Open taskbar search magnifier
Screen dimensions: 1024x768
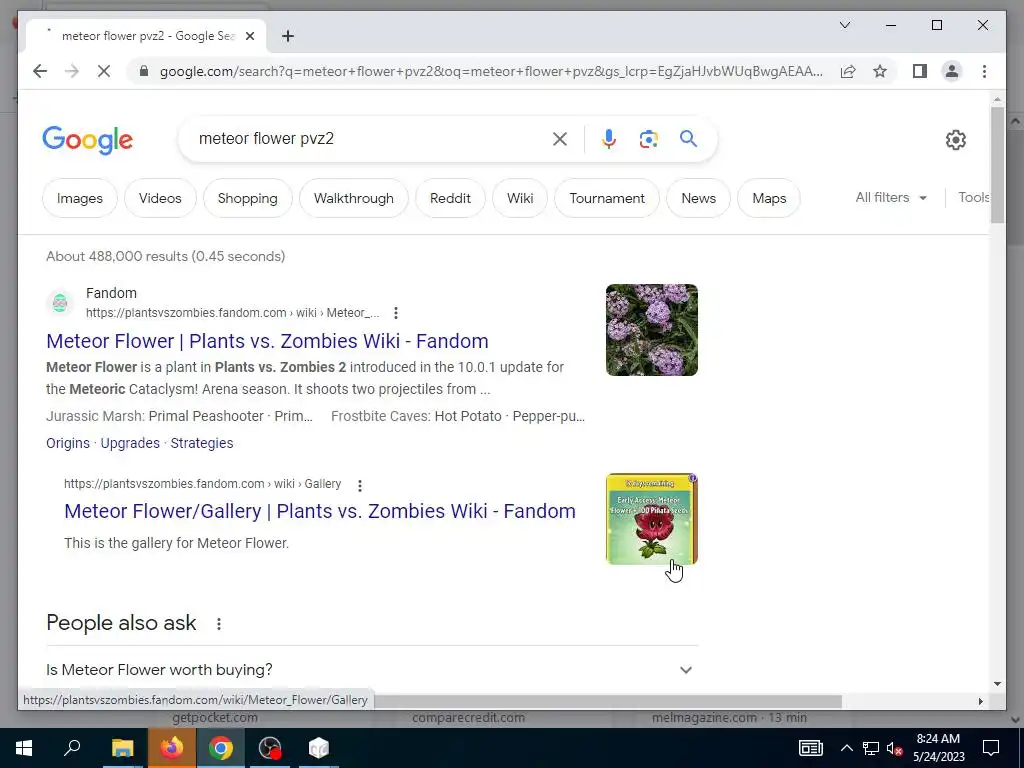72,748
